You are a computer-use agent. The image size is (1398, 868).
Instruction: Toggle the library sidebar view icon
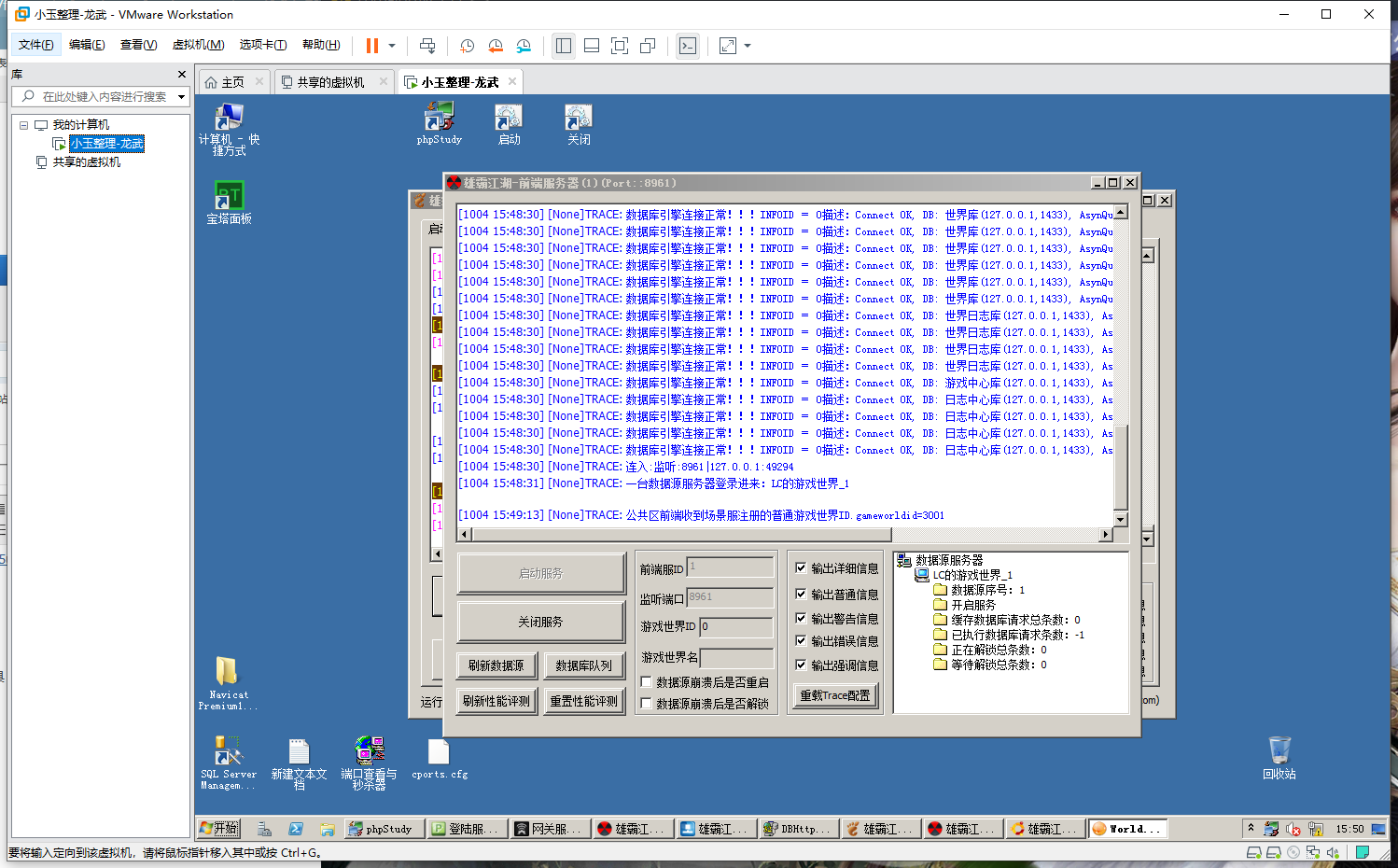pyautogui.click(x=564, y=46)
